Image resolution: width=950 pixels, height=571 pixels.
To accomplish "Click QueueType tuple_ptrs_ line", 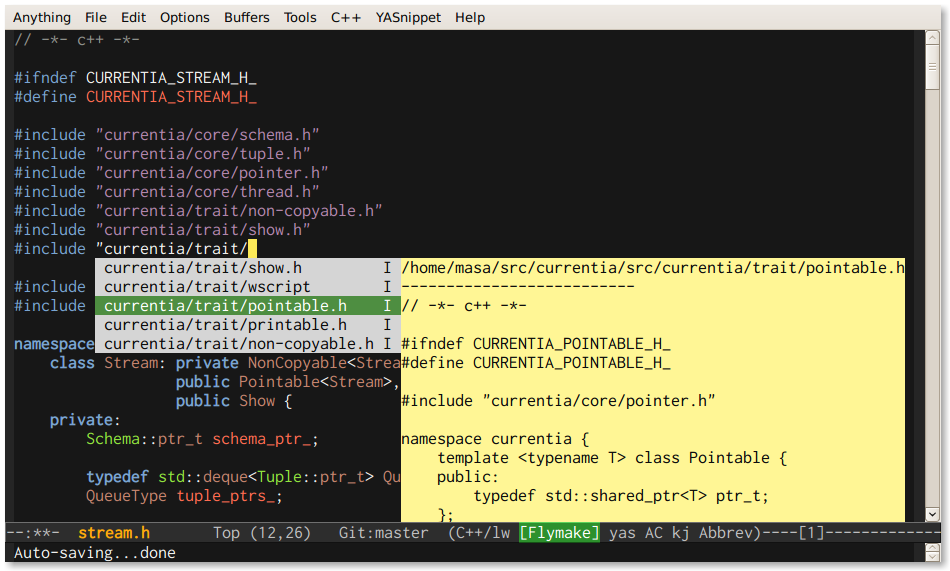I will pyautogui.click(x=184, y=496).
